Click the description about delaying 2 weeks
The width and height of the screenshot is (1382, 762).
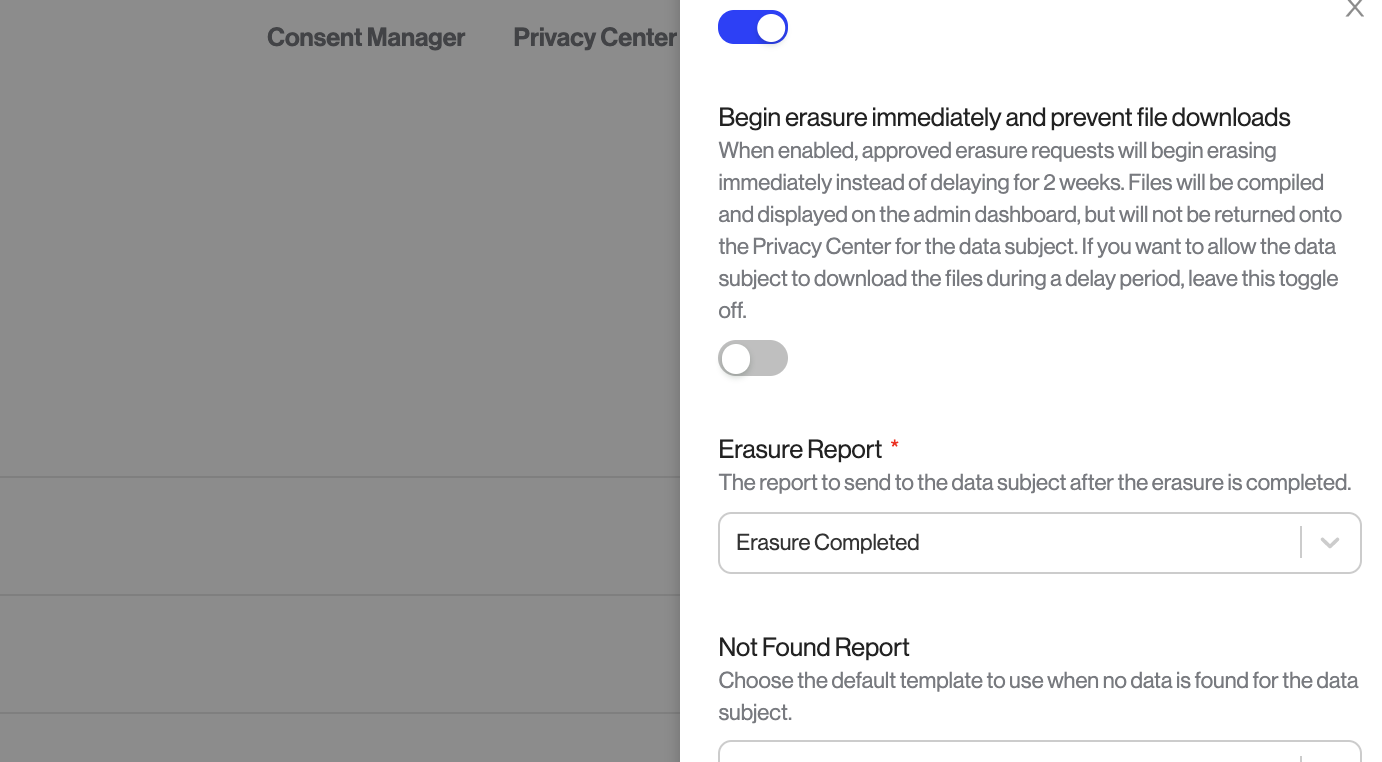click(x=1030, y=230)
